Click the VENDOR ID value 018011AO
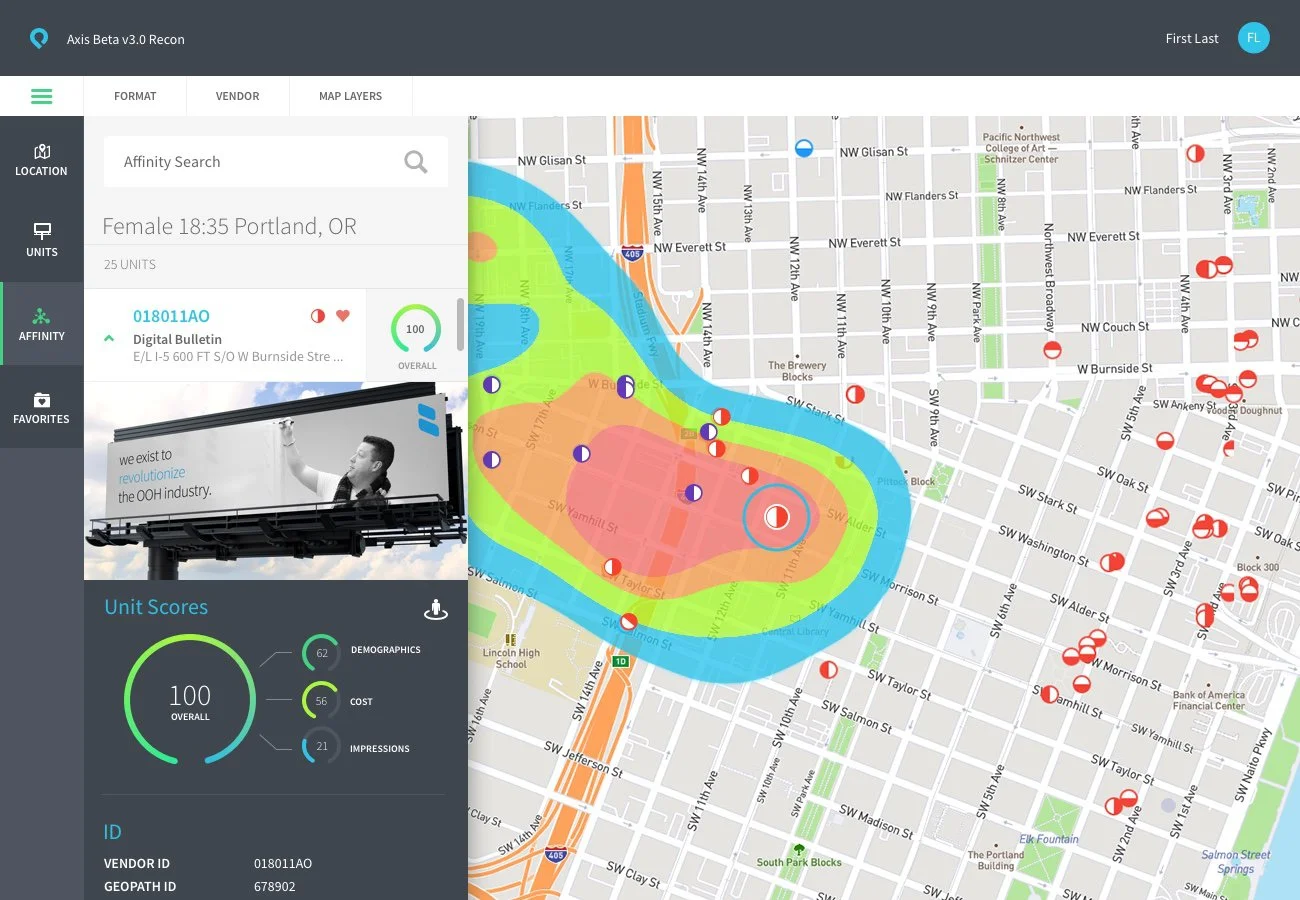This screenshot has height=900, width=1300. click(x=283, y=864)
